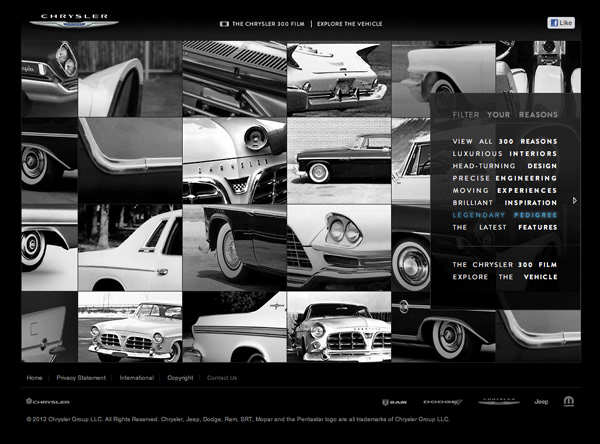This screenshot has height=444, width=600.
Task: Click the Chrysler wings logo in header
Action: [x=74, y=21]
